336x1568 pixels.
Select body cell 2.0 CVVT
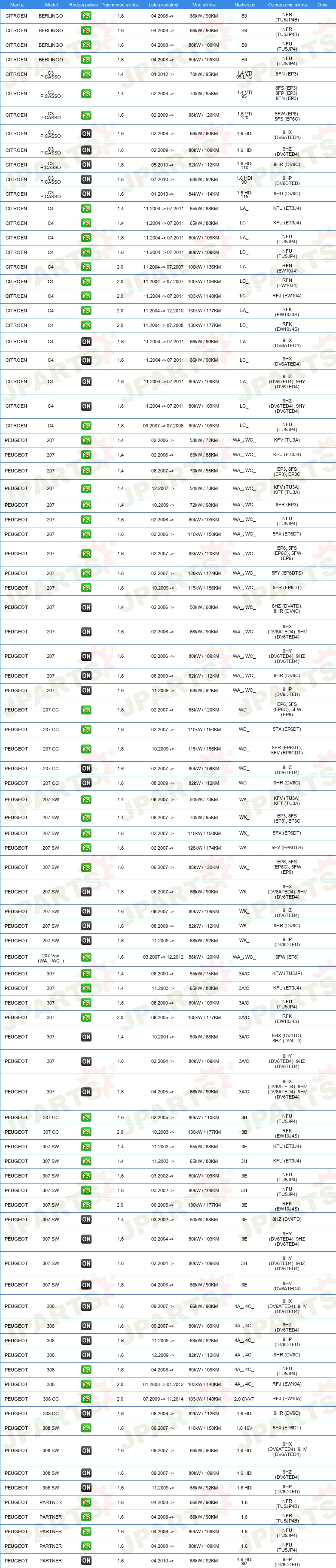point(244,1399)
